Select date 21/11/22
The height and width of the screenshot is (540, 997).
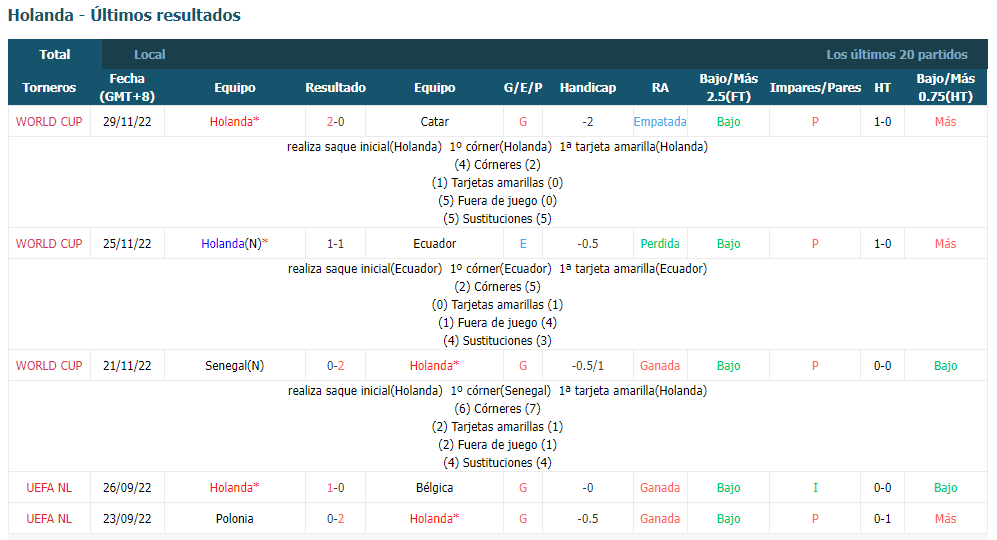(x=127, y=366)
